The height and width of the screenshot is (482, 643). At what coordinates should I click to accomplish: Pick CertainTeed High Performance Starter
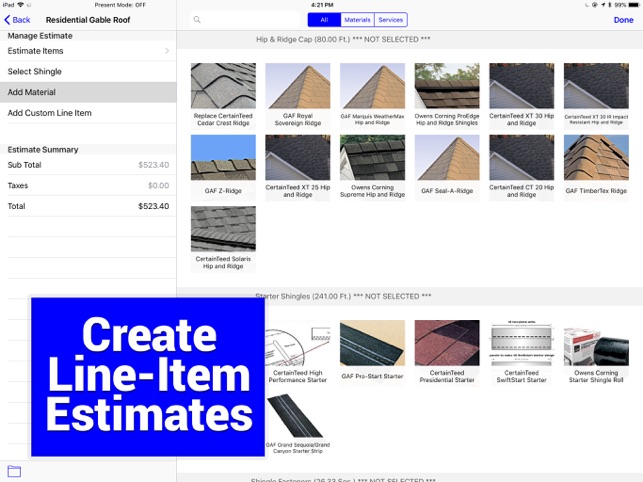click(x=298, y=353)
